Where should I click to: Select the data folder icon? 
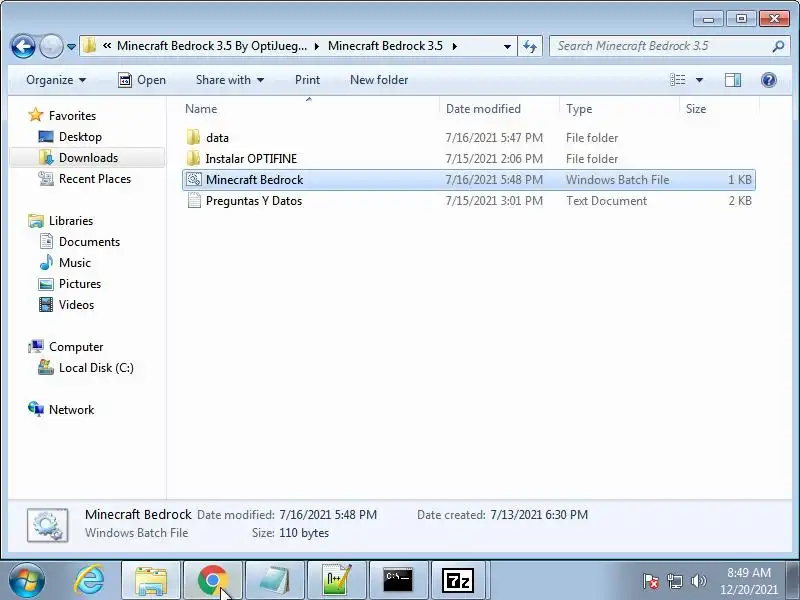point(193,137)
